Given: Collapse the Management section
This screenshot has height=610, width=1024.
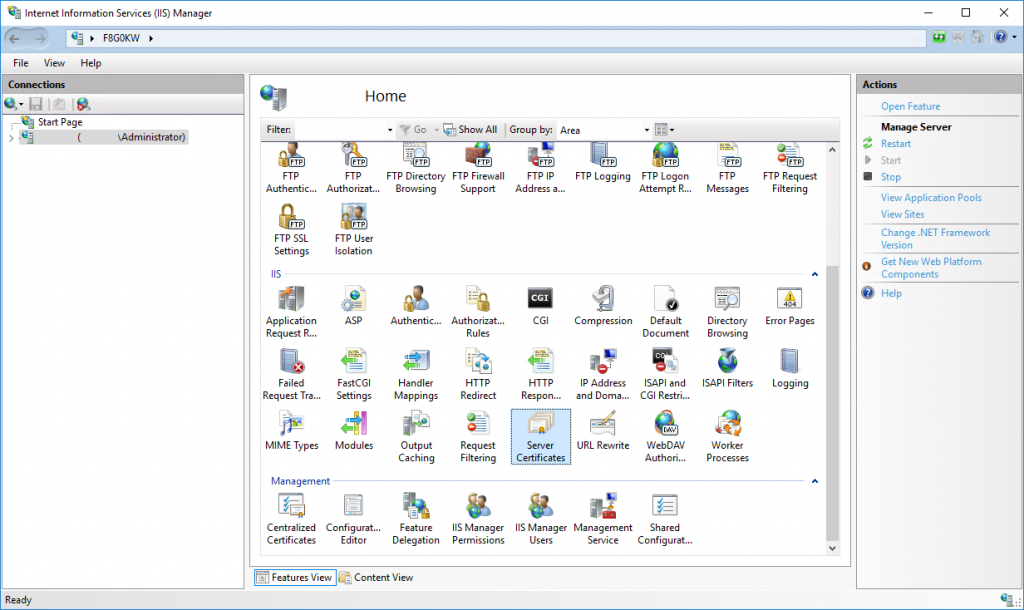Looking at the screenshot, I should (x=814, y=481).
